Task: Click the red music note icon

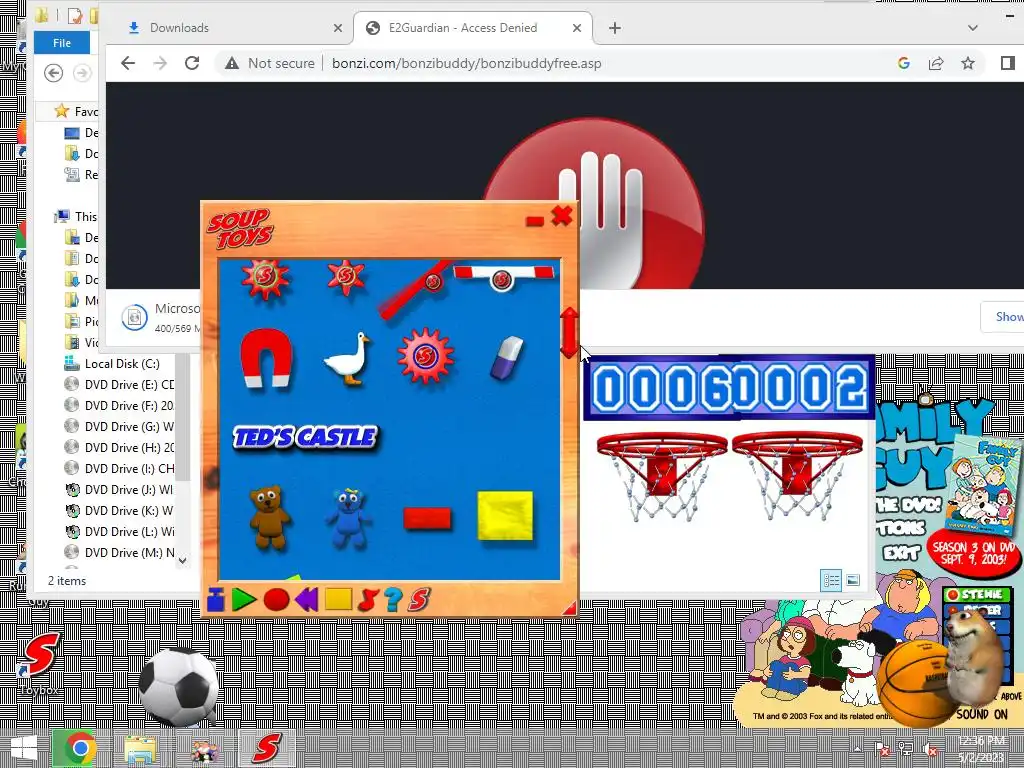Action: [368, 600]
